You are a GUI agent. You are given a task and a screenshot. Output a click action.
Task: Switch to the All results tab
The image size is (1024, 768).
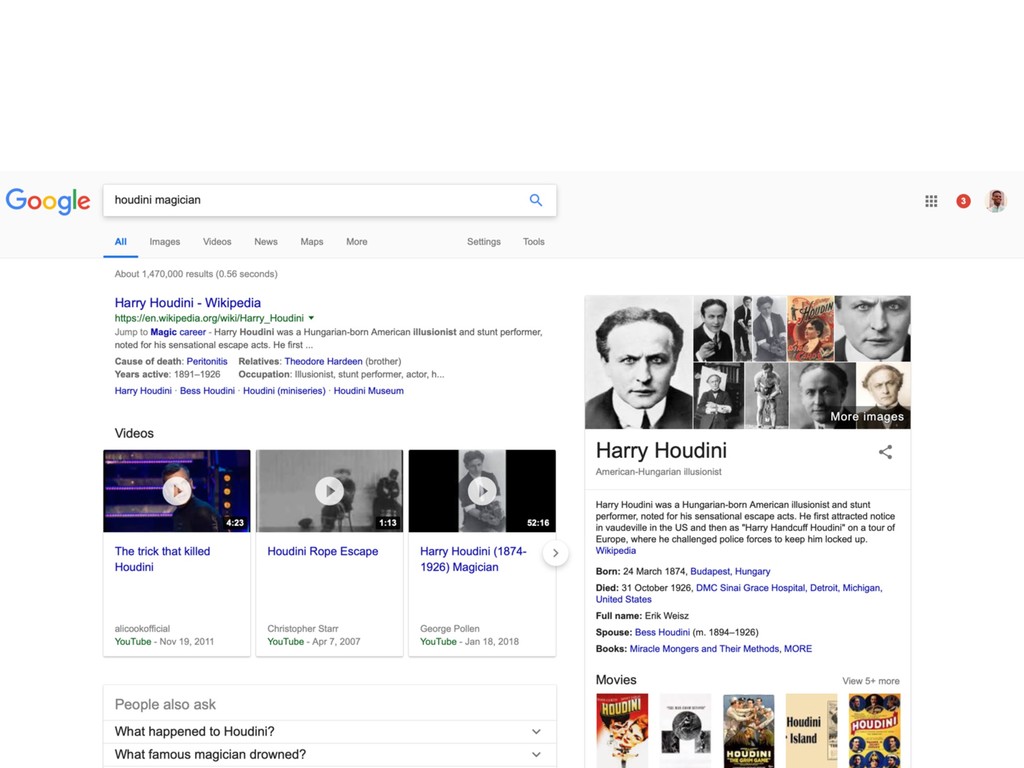pyautogui.click(x=121, y=242)
